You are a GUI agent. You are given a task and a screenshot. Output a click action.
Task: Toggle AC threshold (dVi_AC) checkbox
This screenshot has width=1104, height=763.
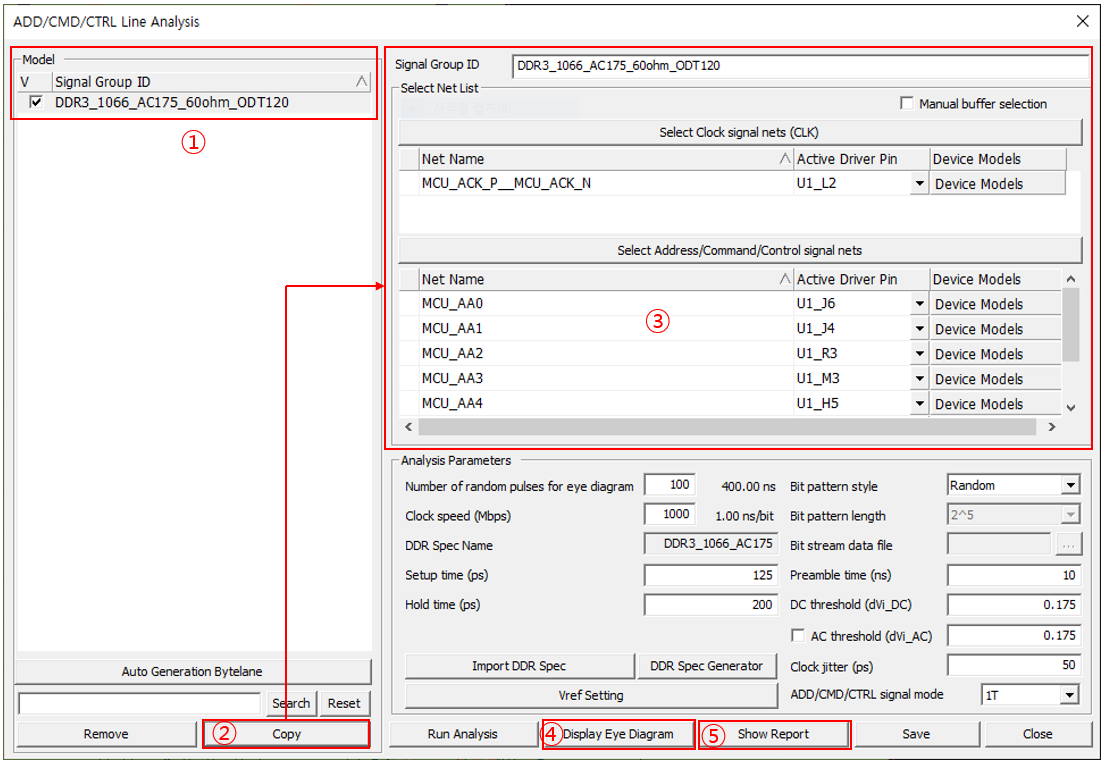798,635
